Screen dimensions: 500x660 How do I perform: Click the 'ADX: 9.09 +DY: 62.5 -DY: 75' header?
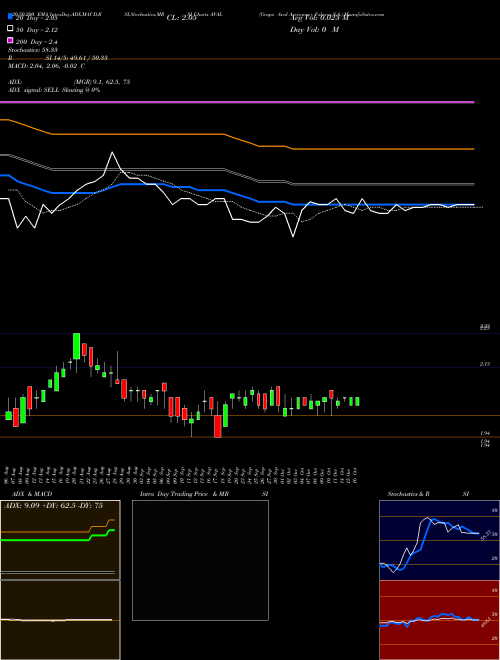click(53, 506)
